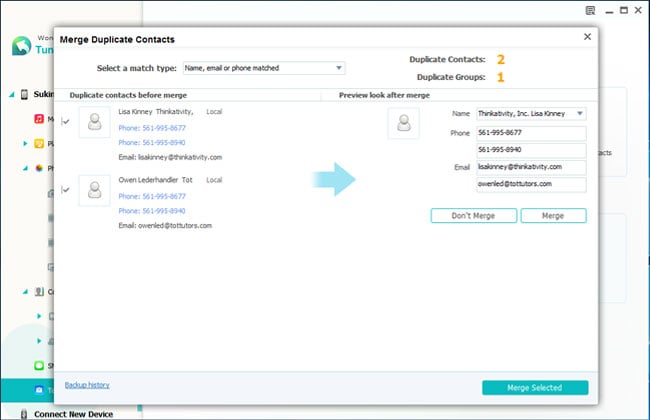
Task: Edit the owenled@tottutors.com email field
Action: pyautogui.click(x=531, y=184)
